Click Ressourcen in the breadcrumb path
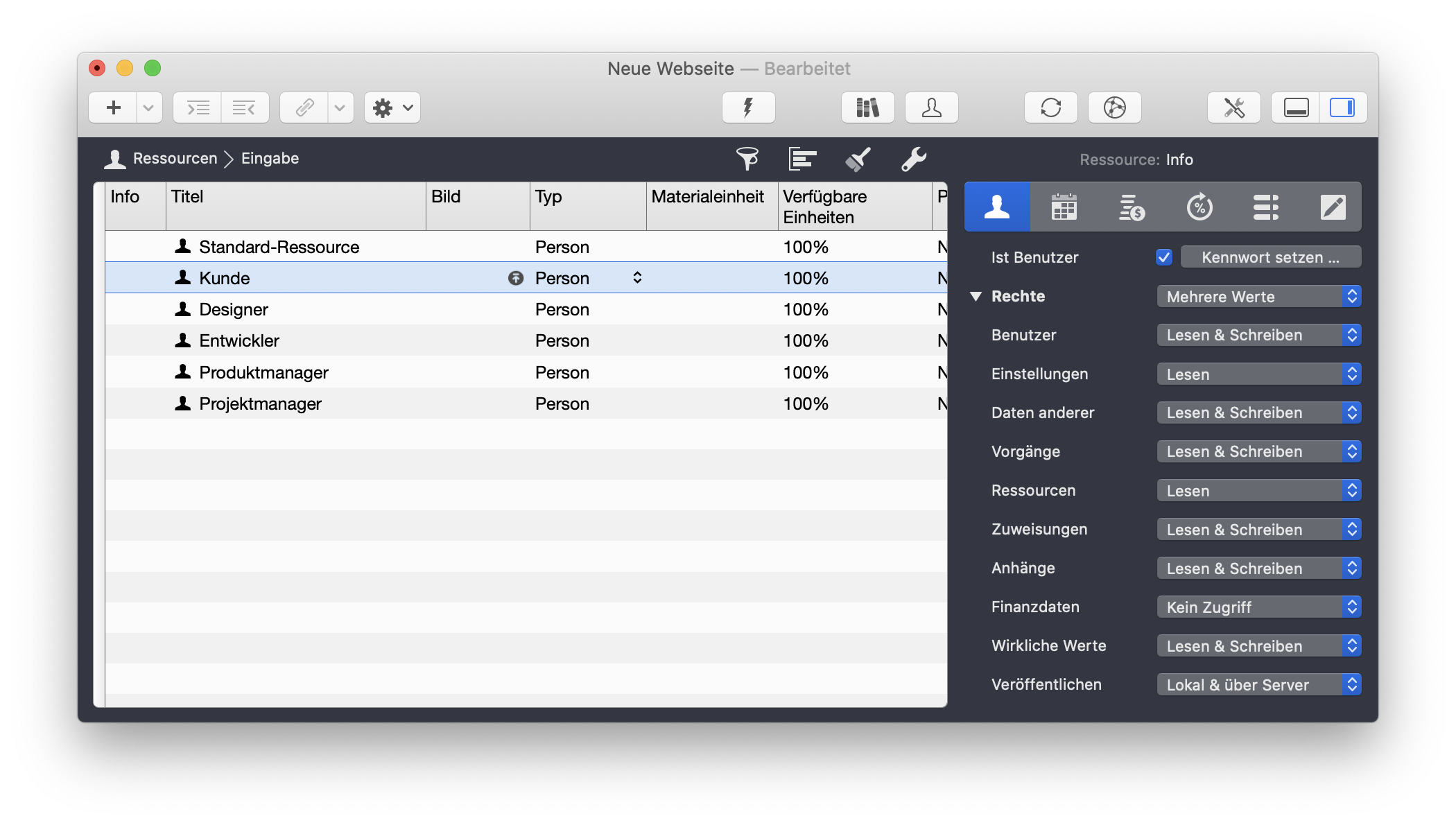This screenshot has width=1456, height=825. click(175, 159)
